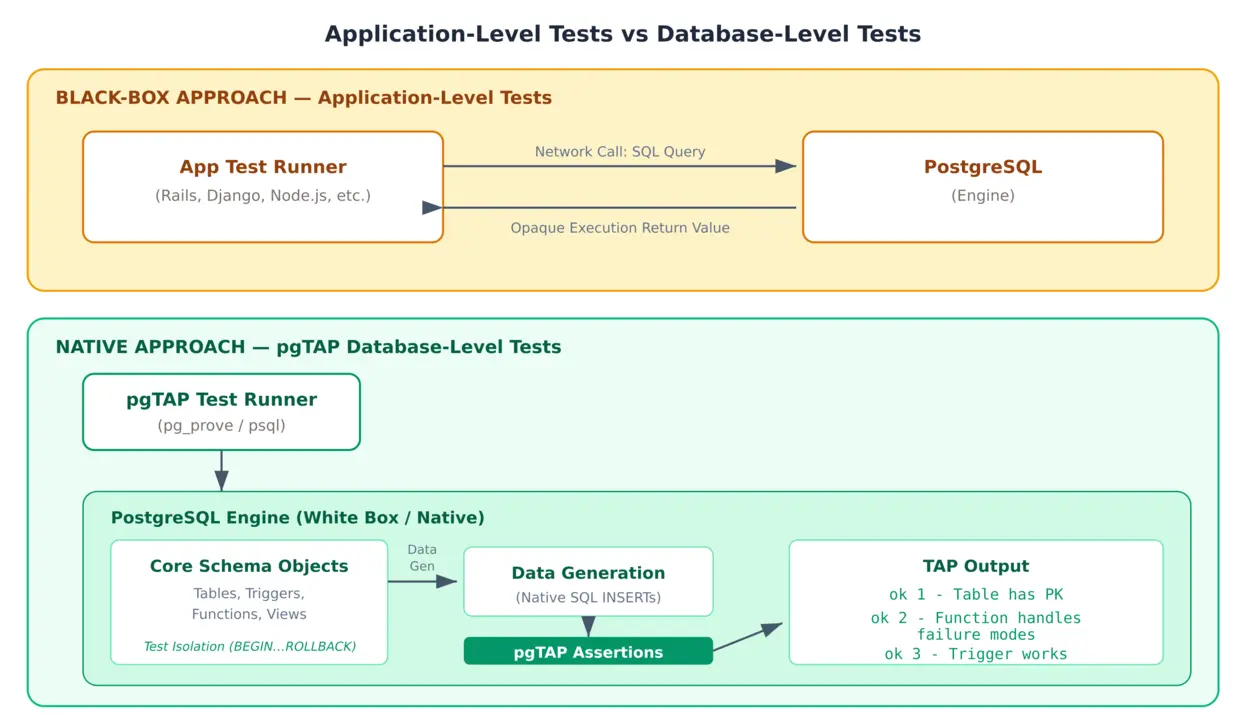Click the 'PostgreSQL' box title

(x=983, y=167)
